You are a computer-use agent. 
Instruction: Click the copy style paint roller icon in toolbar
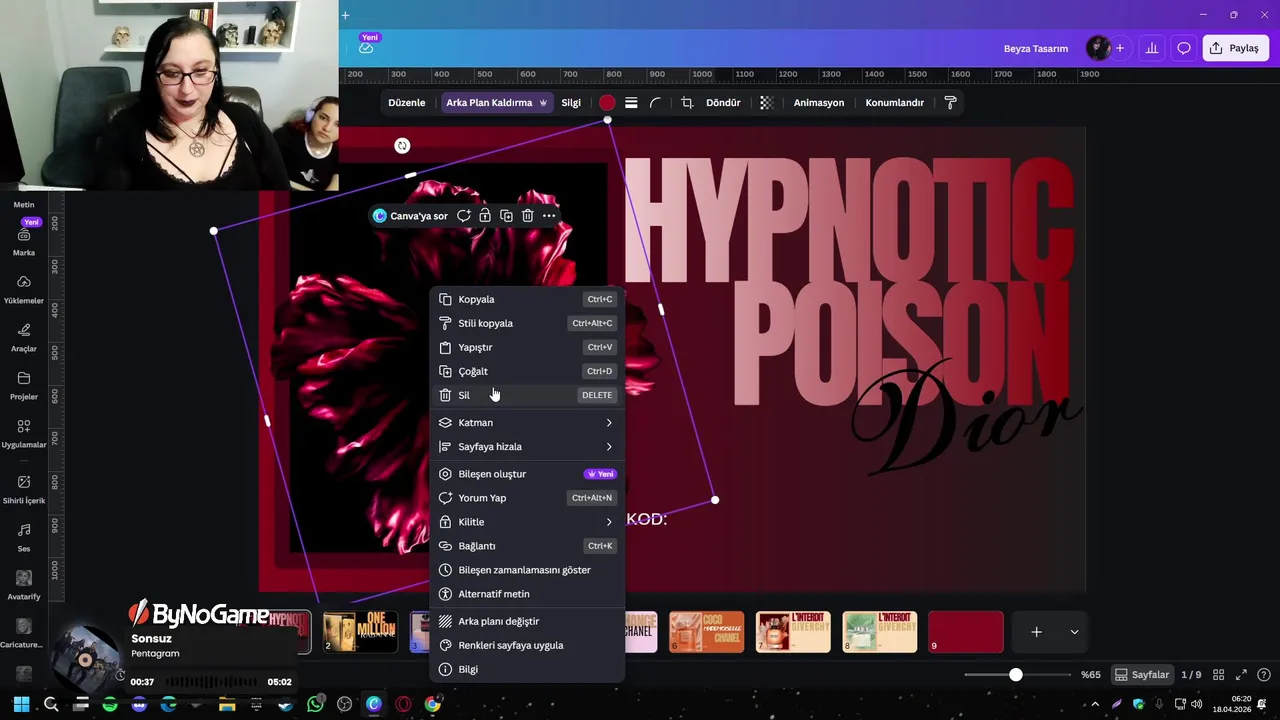(x=950, y=103)
